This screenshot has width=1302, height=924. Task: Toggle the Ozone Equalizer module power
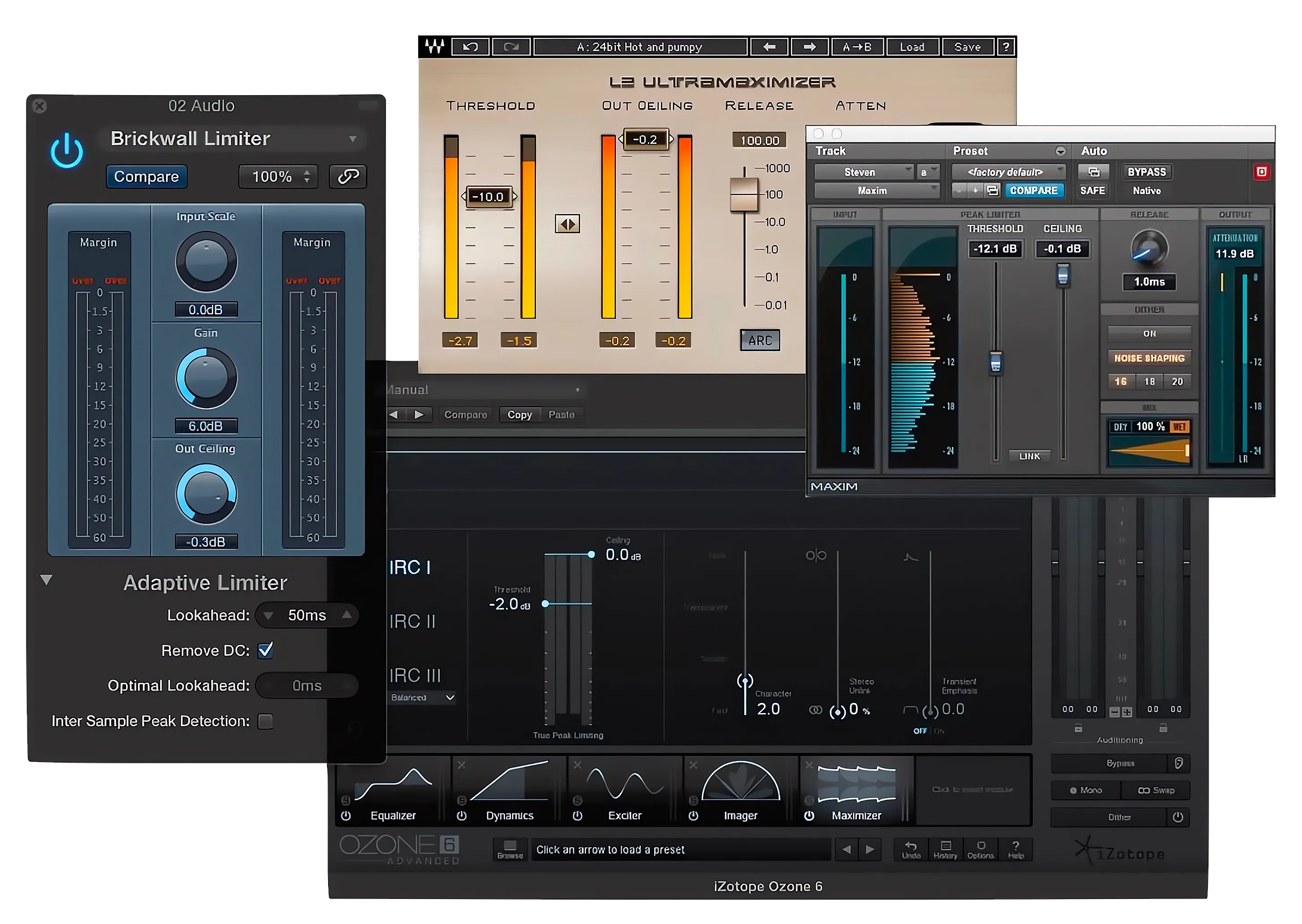pyautogui.click(x=345, y=815)
